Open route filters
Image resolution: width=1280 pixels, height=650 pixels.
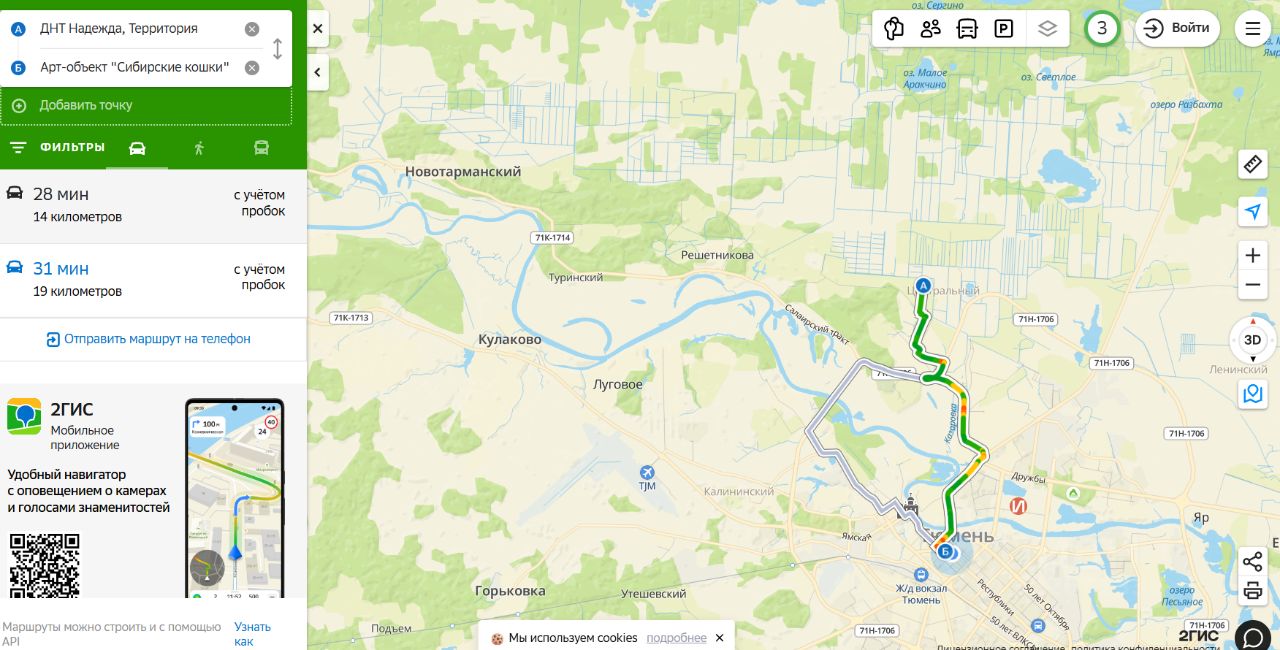(x=57, y=148)
